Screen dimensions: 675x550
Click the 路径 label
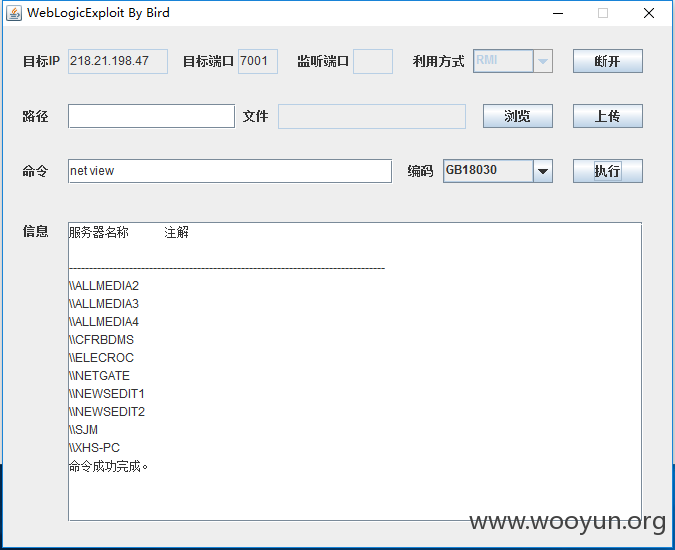point(35,116)
